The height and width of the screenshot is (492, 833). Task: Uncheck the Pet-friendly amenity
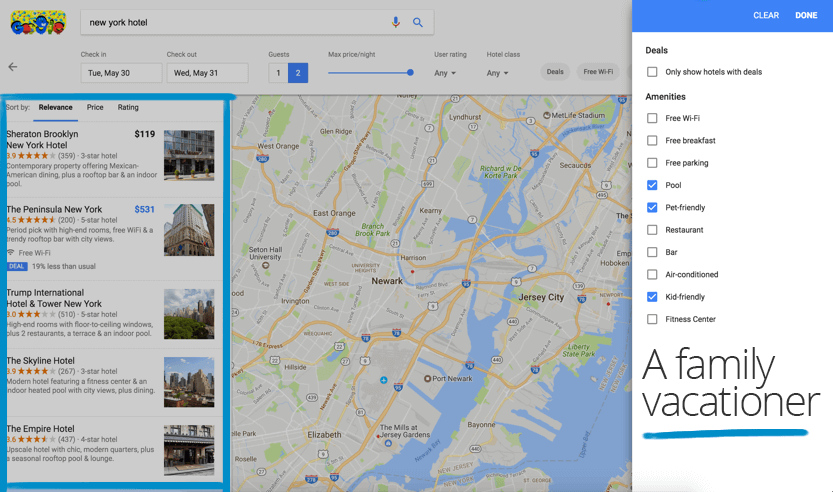tap(652, 207)
